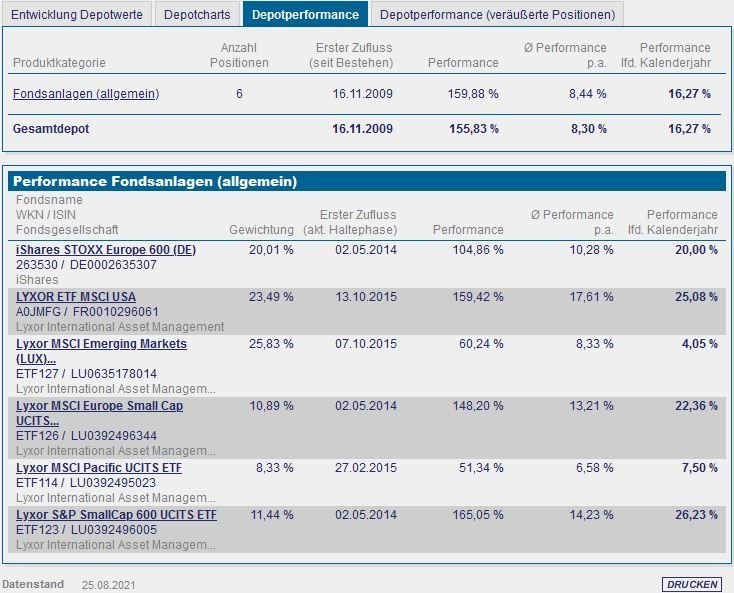Click Pacific ETF first inflow 27.02.2015
The width and height of the screenshot is (734, 593).
pos(366,468)
